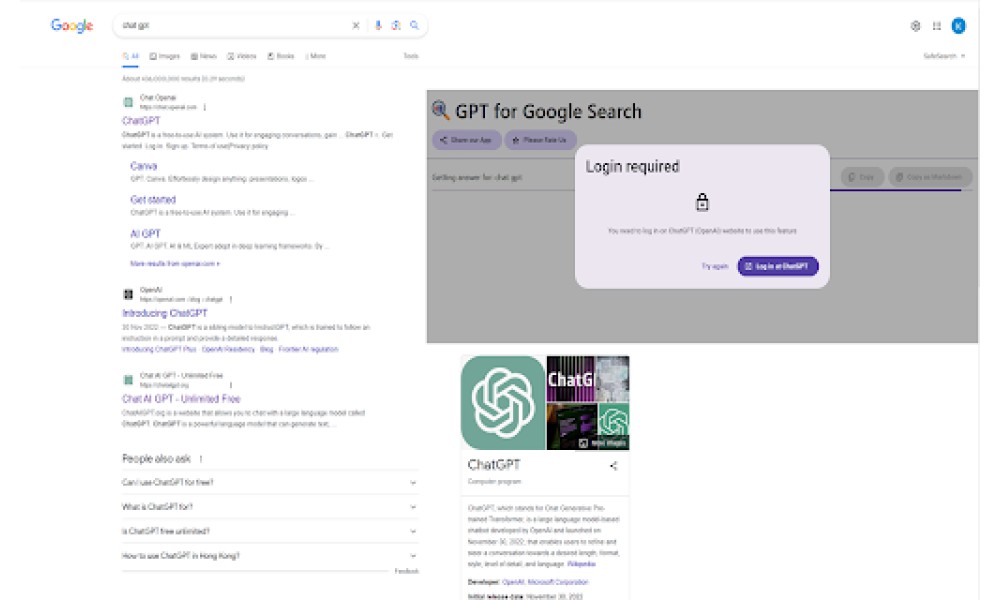The image size is (1000, 600).
Task: Open the Google account avatar
Action: pyautogui.click(x=958, y=26)
